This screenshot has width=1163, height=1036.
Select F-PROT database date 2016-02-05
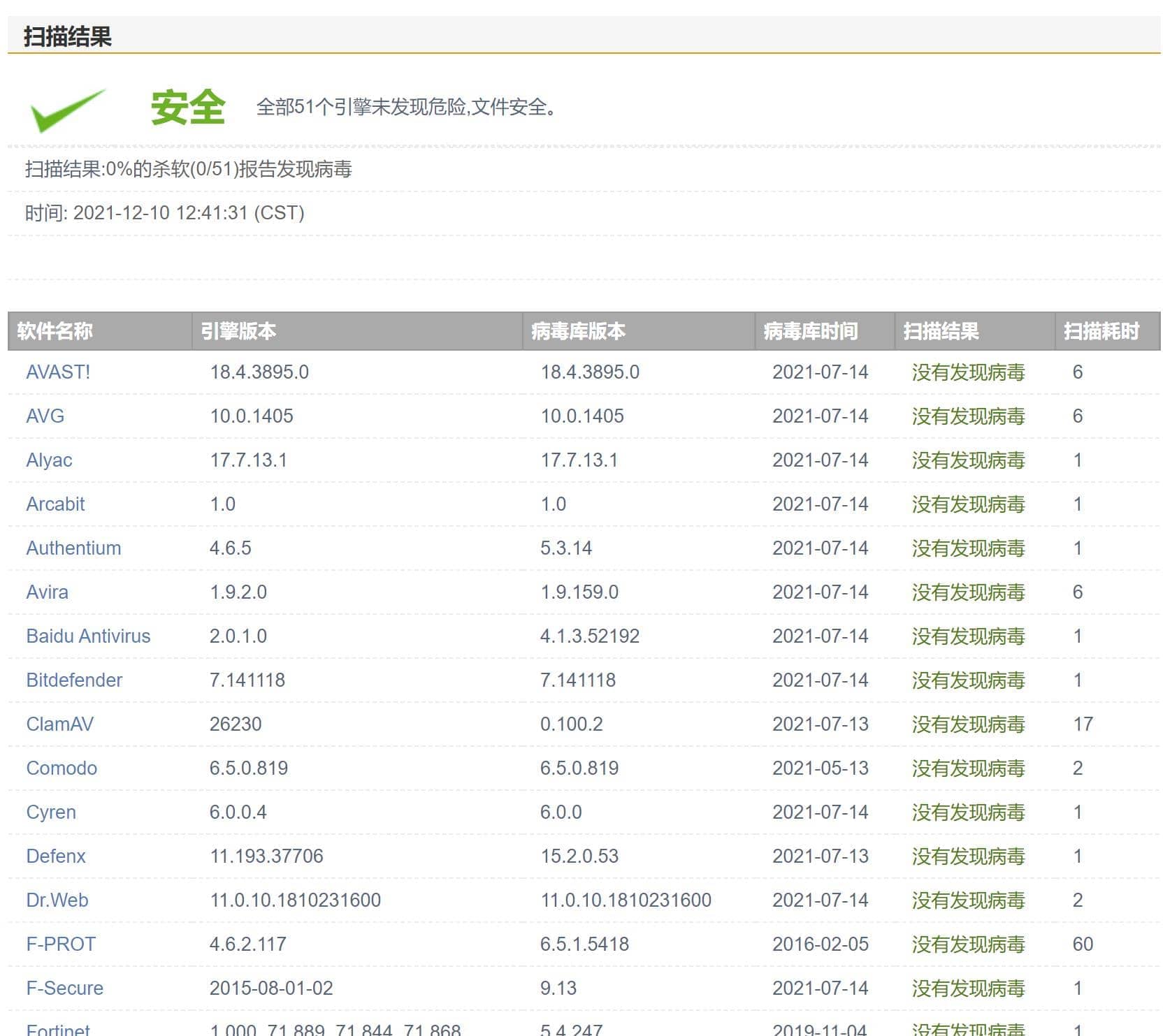point(821,944)
